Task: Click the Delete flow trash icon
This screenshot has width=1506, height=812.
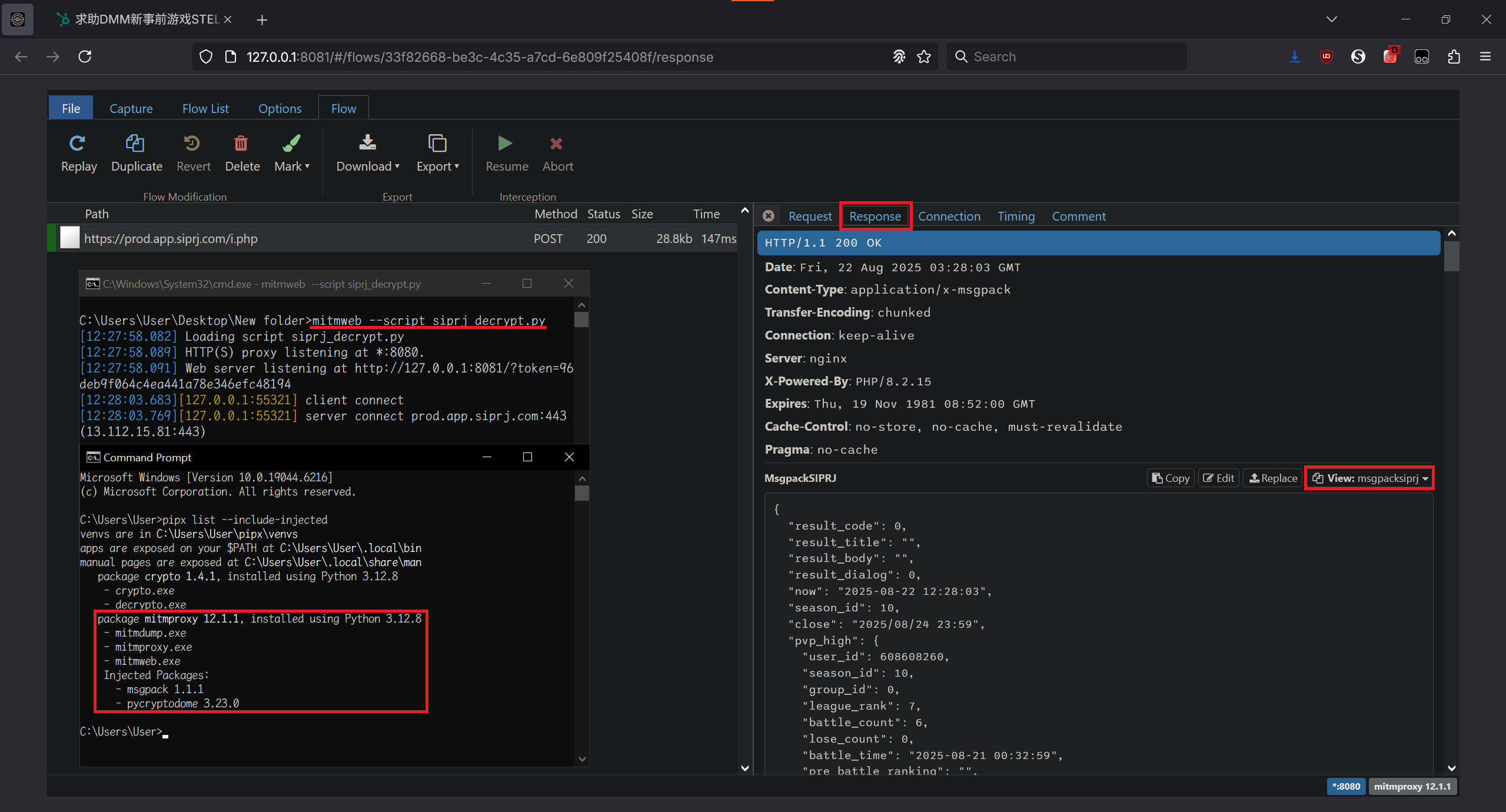Action: [241, 144]
